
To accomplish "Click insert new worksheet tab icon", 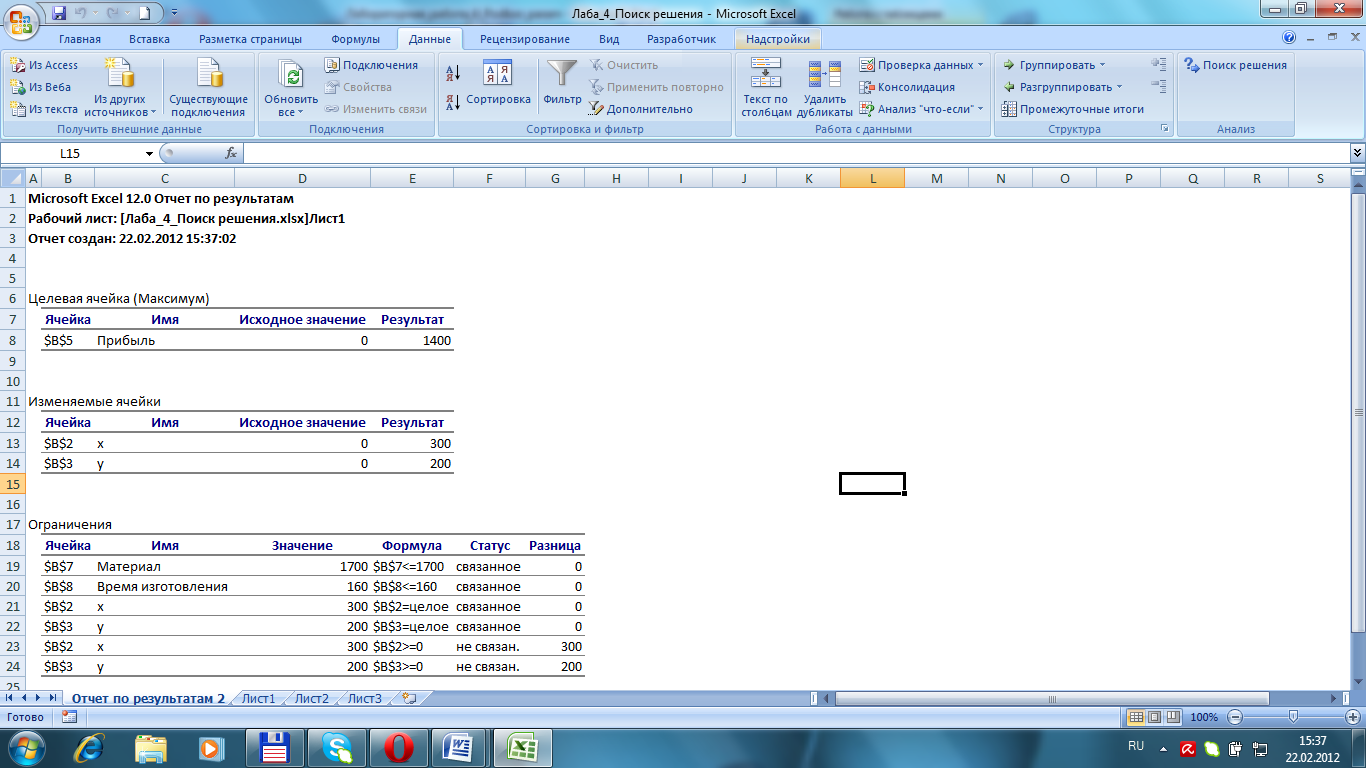I will 408,698.
